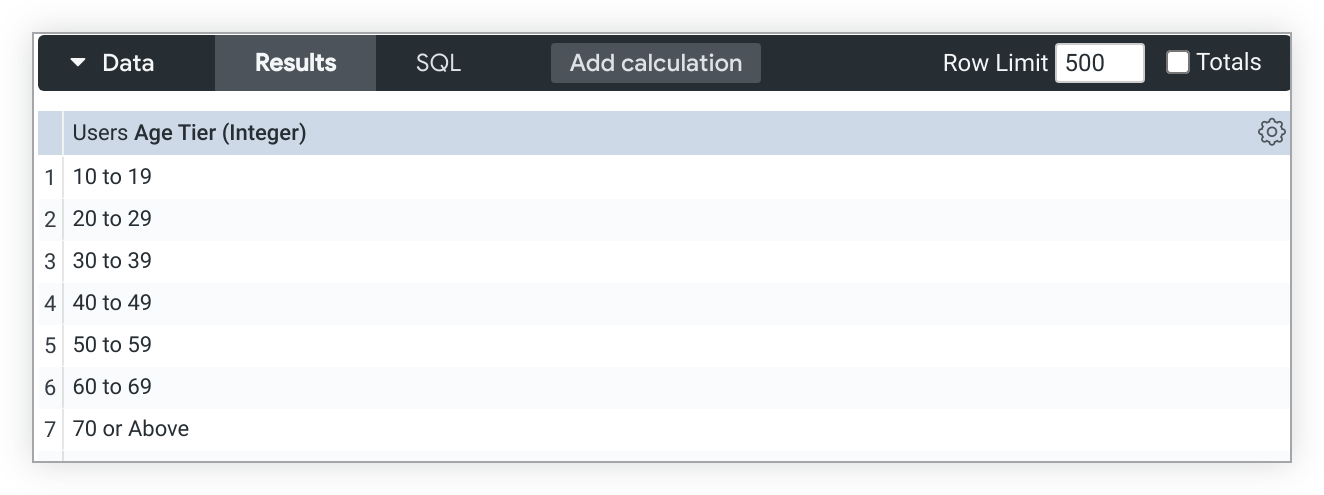Open the column settings gear icon
The height and width of the screenshot is (495, 1324).
(1271, 132)
